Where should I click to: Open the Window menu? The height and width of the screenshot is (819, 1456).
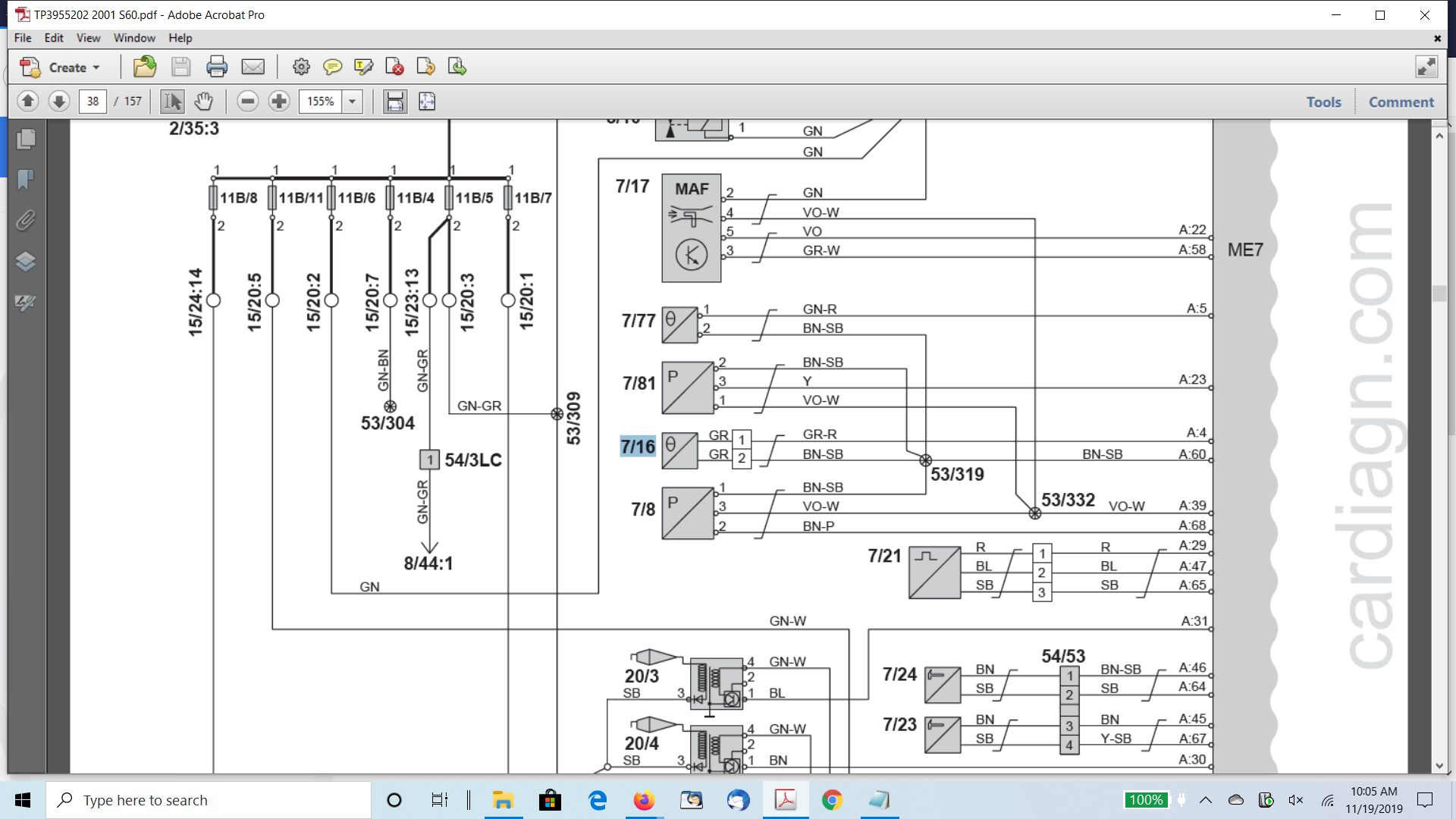[134, 38]
